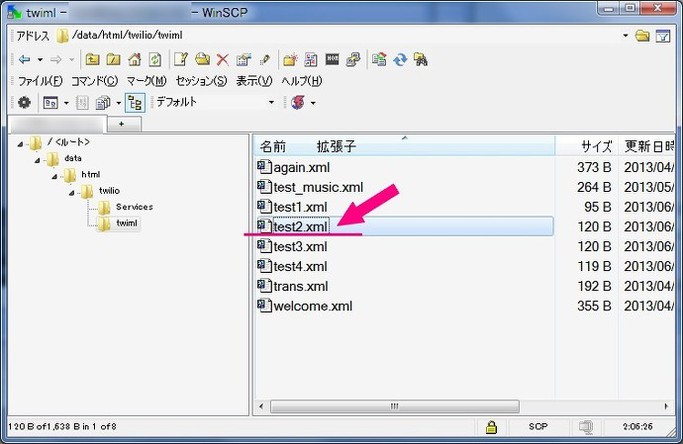Select the file test_music.xml
Viewport: 683px width, 444px height.
coord(318,187)
